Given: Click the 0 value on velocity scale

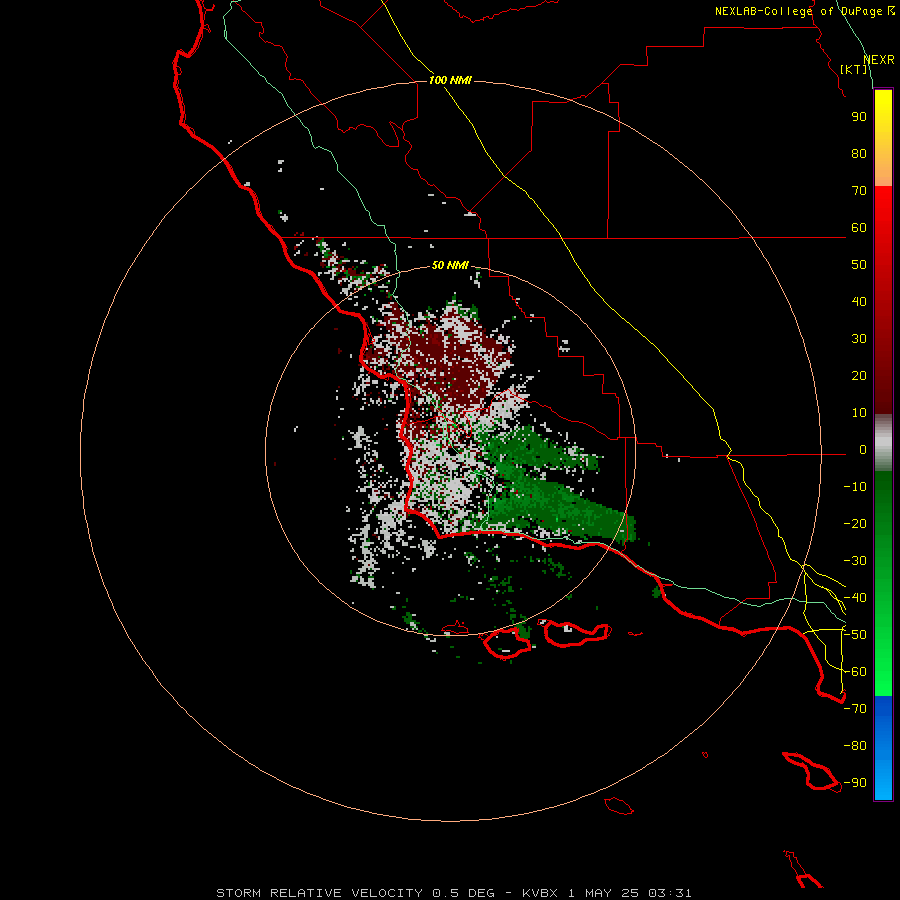Looking at the screenshot, I should pos(862,450).
